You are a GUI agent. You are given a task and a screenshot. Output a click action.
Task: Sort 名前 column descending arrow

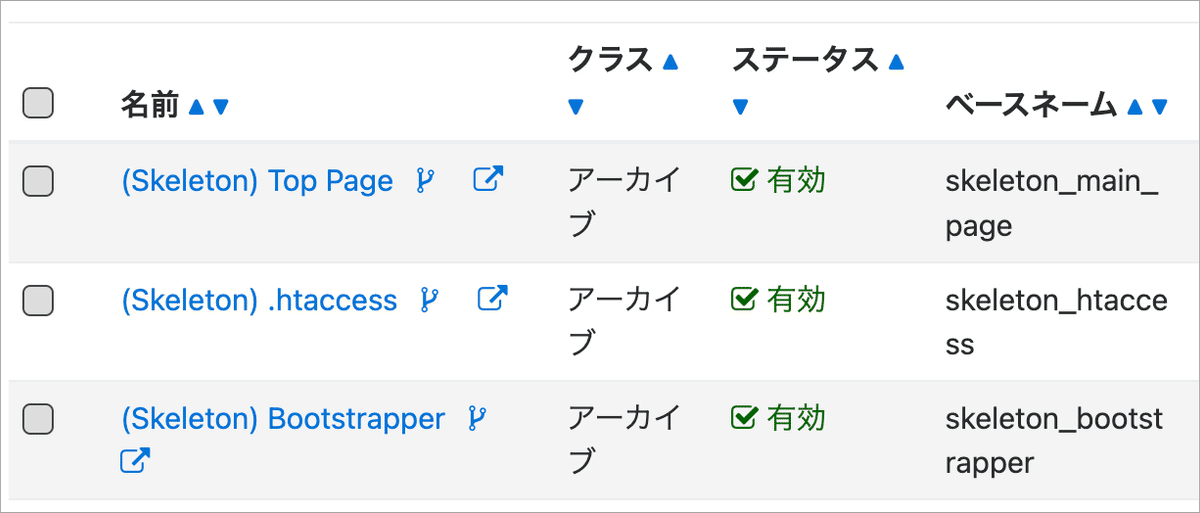[221, 106]
